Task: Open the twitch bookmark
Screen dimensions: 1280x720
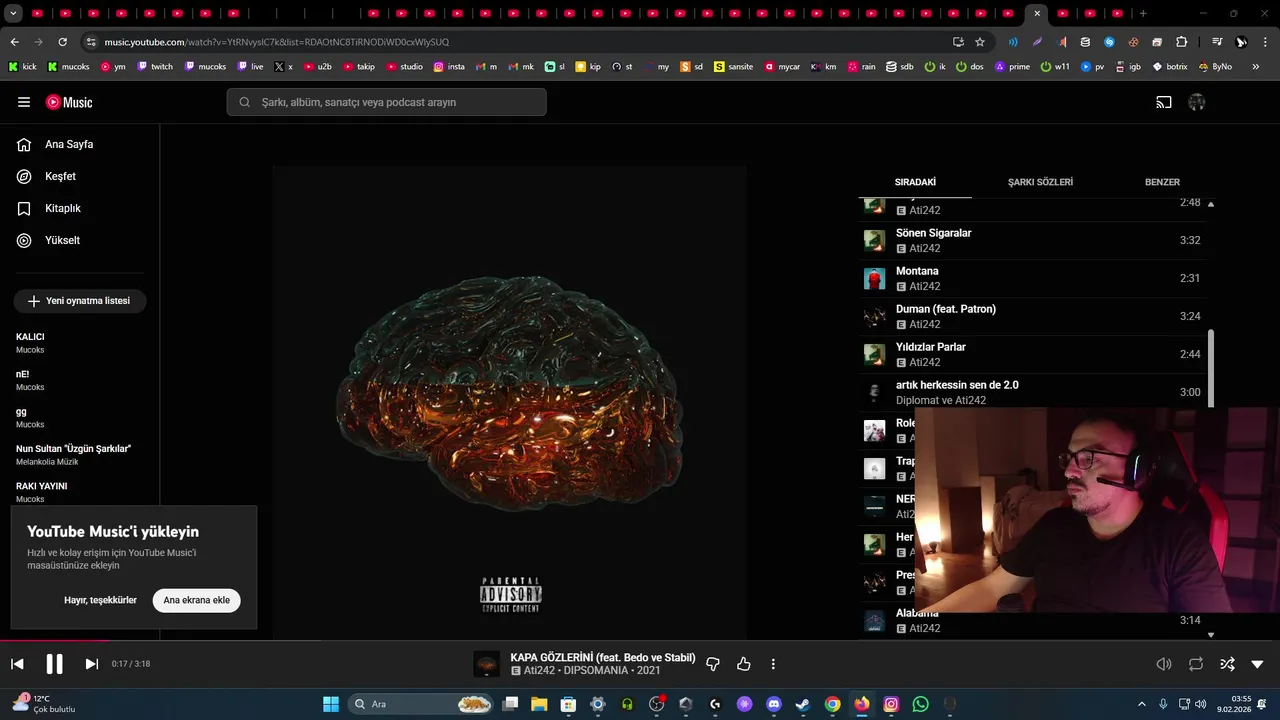Action: coord(155,67)
